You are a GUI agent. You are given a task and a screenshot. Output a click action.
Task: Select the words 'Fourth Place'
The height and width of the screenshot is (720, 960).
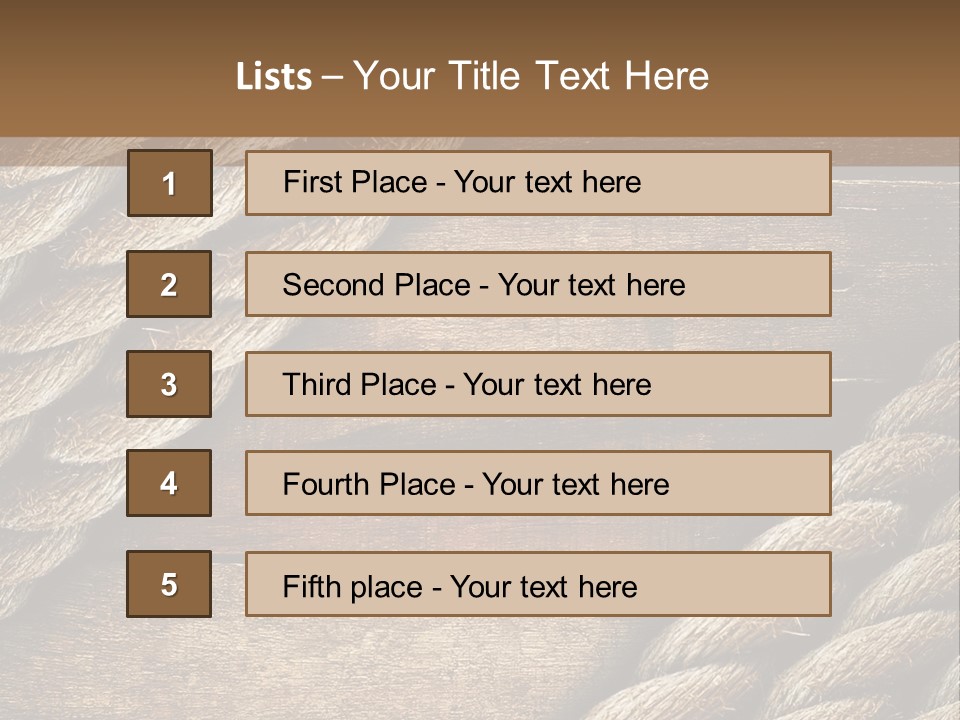click(368, 485)
